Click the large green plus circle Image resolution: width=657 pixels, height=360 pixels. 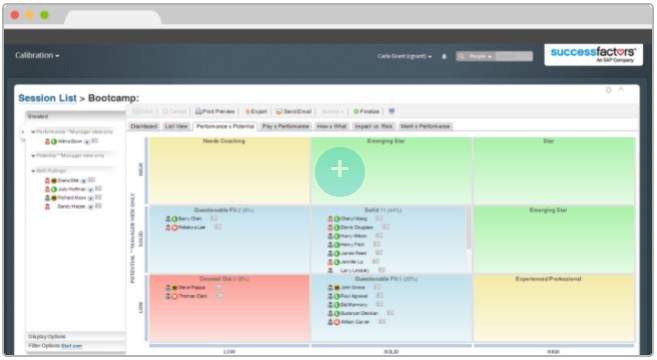(x=340, y=171)
